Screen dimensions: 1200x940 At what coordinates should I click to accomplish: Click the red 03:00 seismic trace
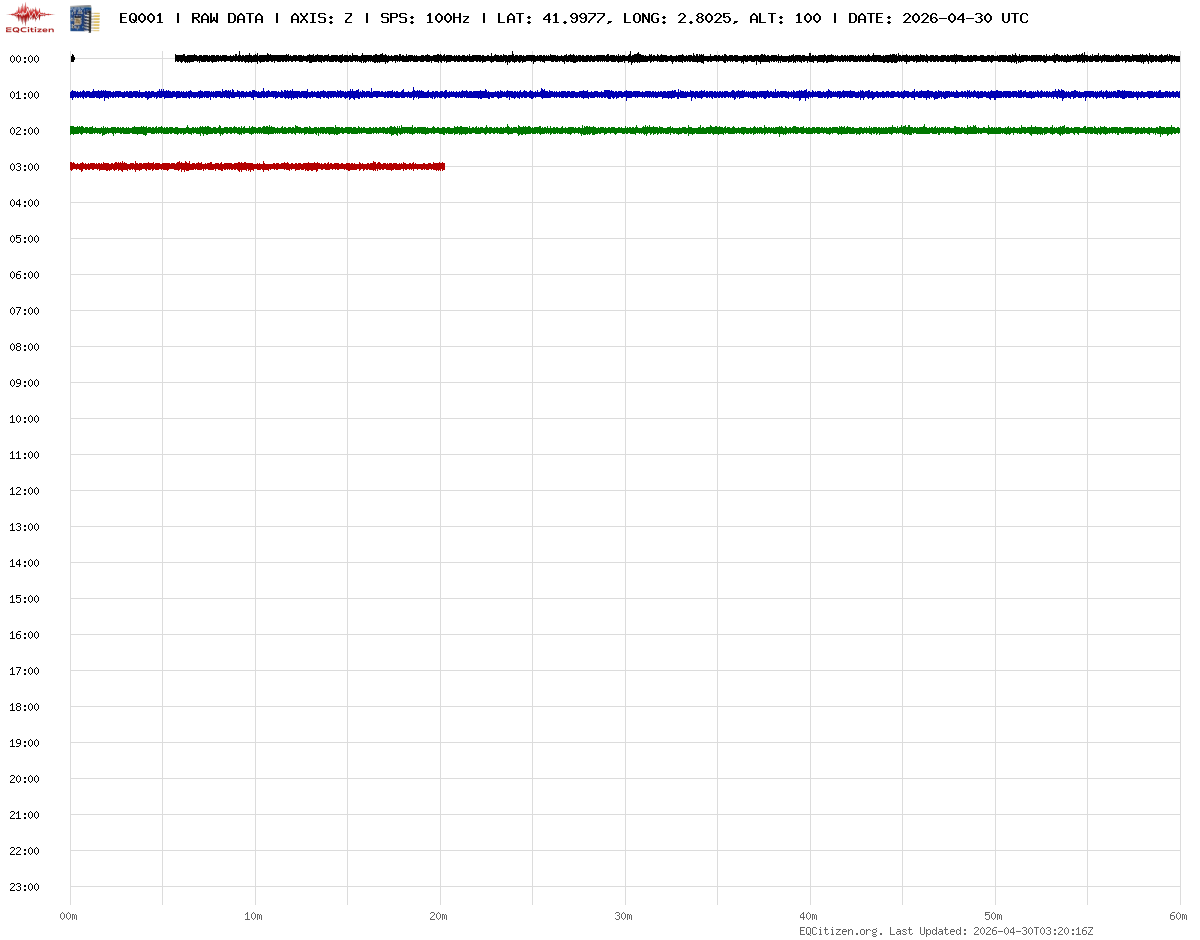[257, 167]
